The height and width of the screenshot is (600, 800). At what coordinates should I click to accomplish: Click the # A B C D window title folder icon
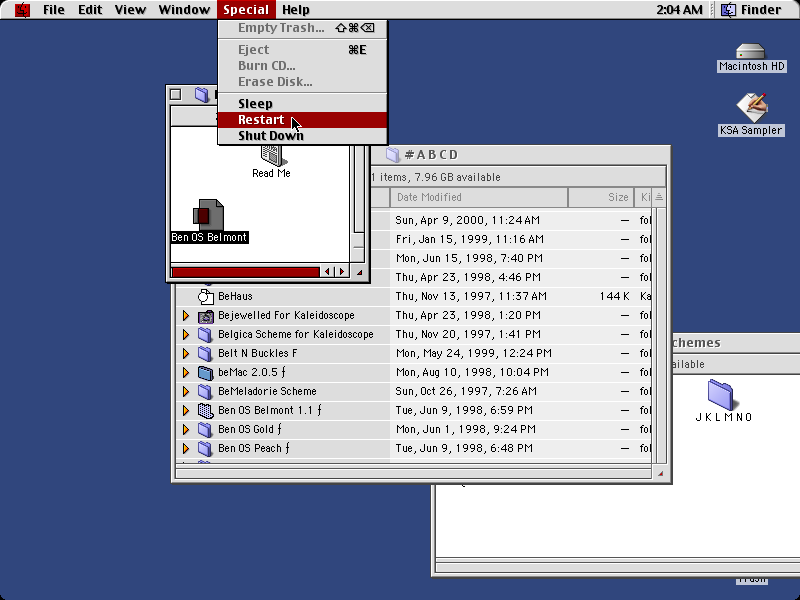click(x=392, y=154)
